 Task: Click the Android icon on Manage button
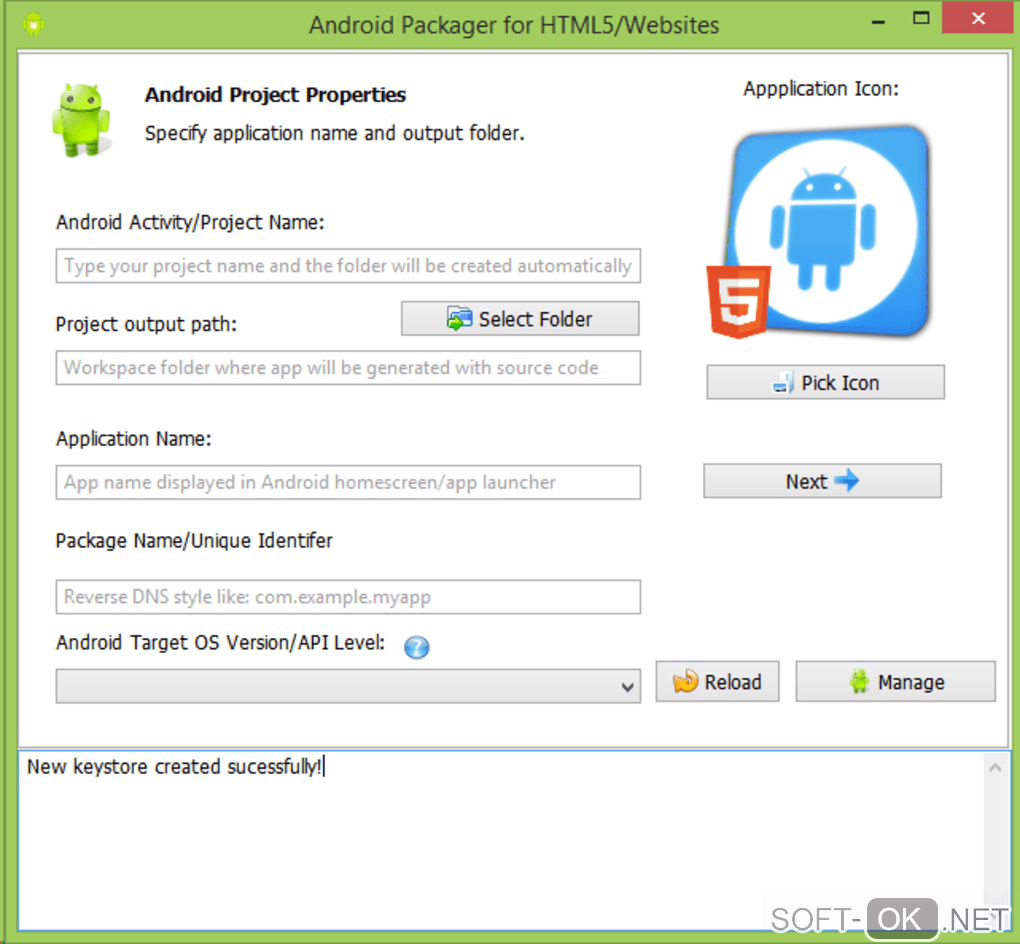coord(859,681)
